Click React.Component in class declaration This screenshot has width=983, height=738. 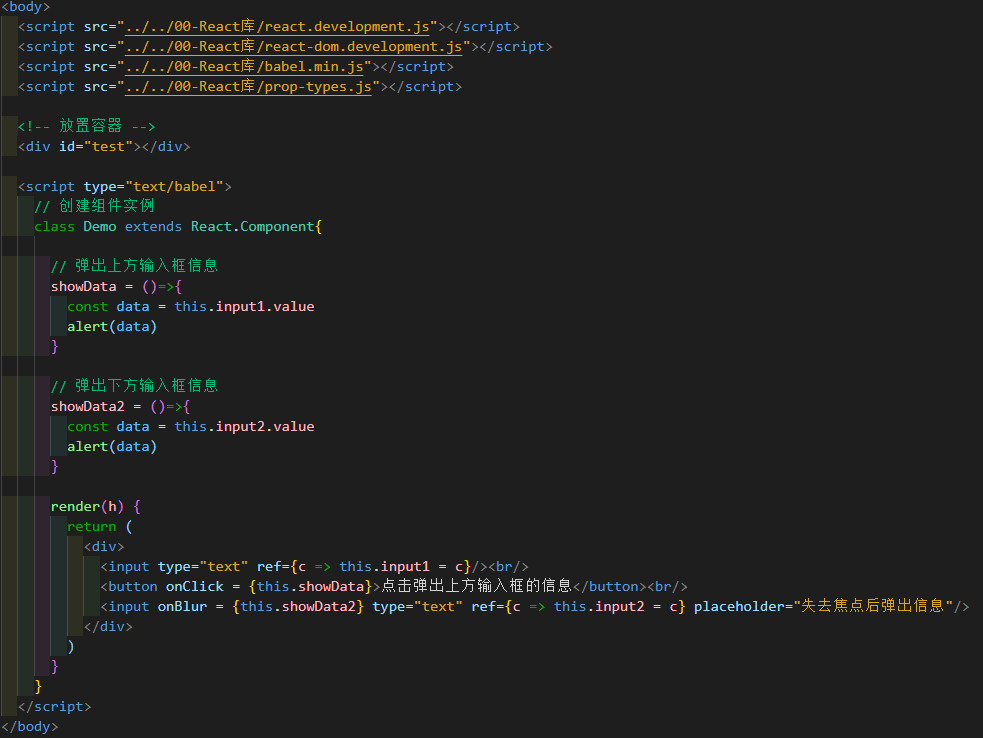click(x=252, y=226)
